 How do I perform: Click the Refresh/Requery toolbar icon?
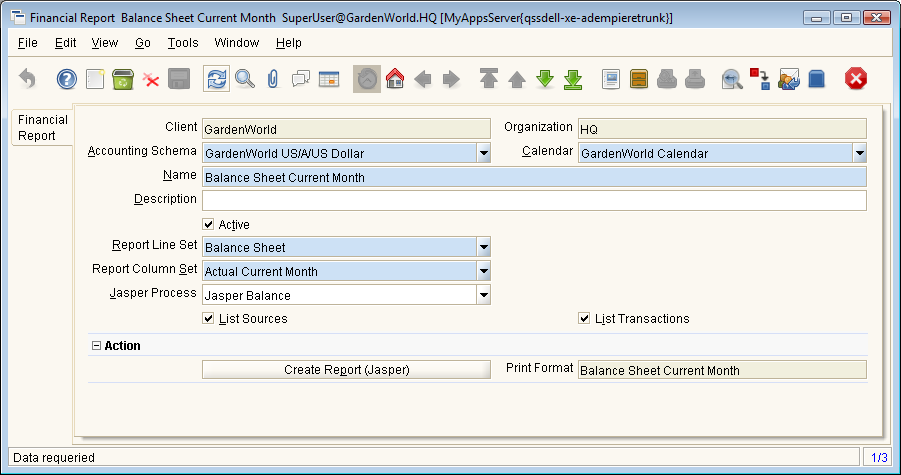tap(216, 79)
